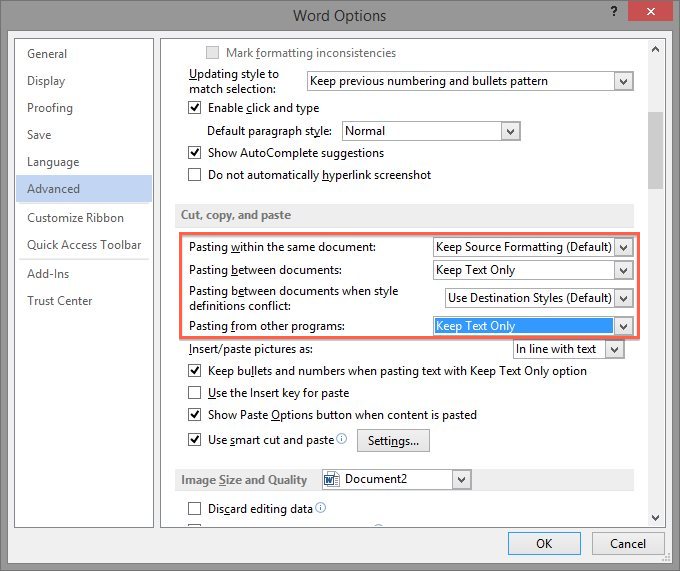
Task: Select Advanced category
Action: tap(84, 189)
